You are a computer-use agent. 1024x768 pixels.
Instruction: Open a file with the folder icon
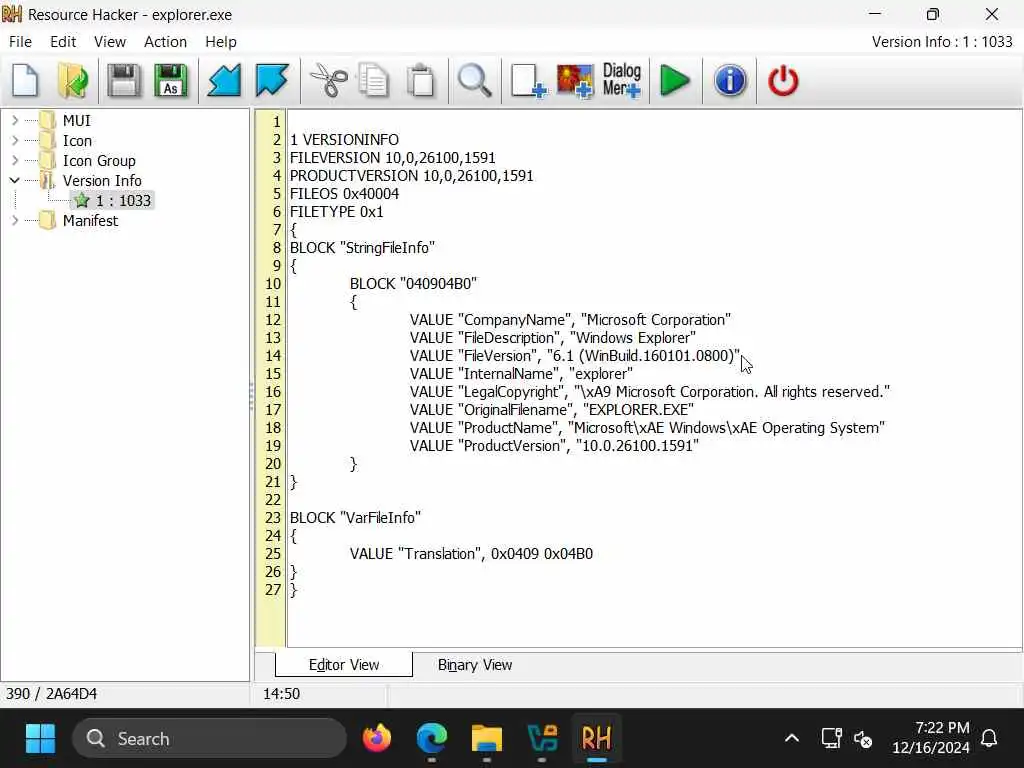click(x=72, y=81)
